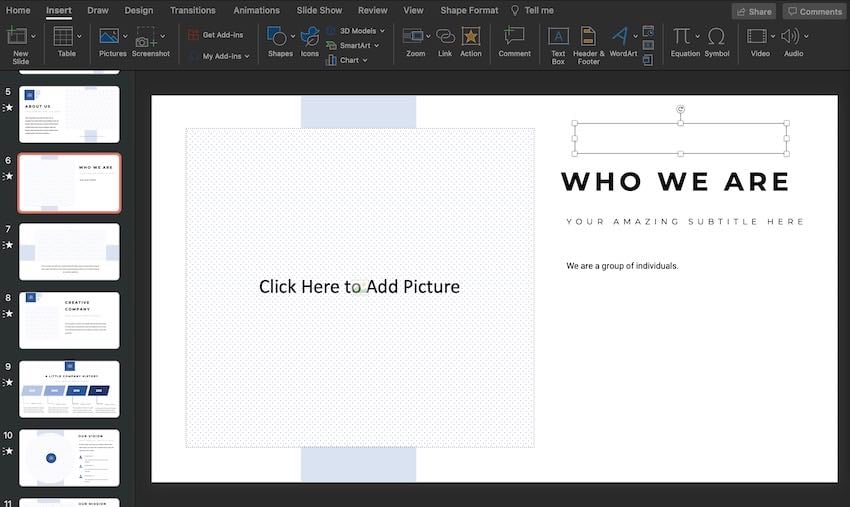Image resolution: width=850 pixels, height=507 pixels.
Task: Expand the My Add-ins dropdown
Action: point(247,57)
